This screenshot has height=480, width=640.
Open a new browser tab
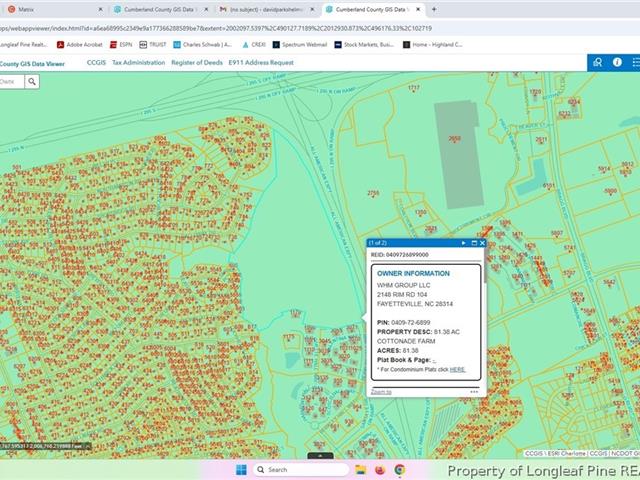pos(433,9)
